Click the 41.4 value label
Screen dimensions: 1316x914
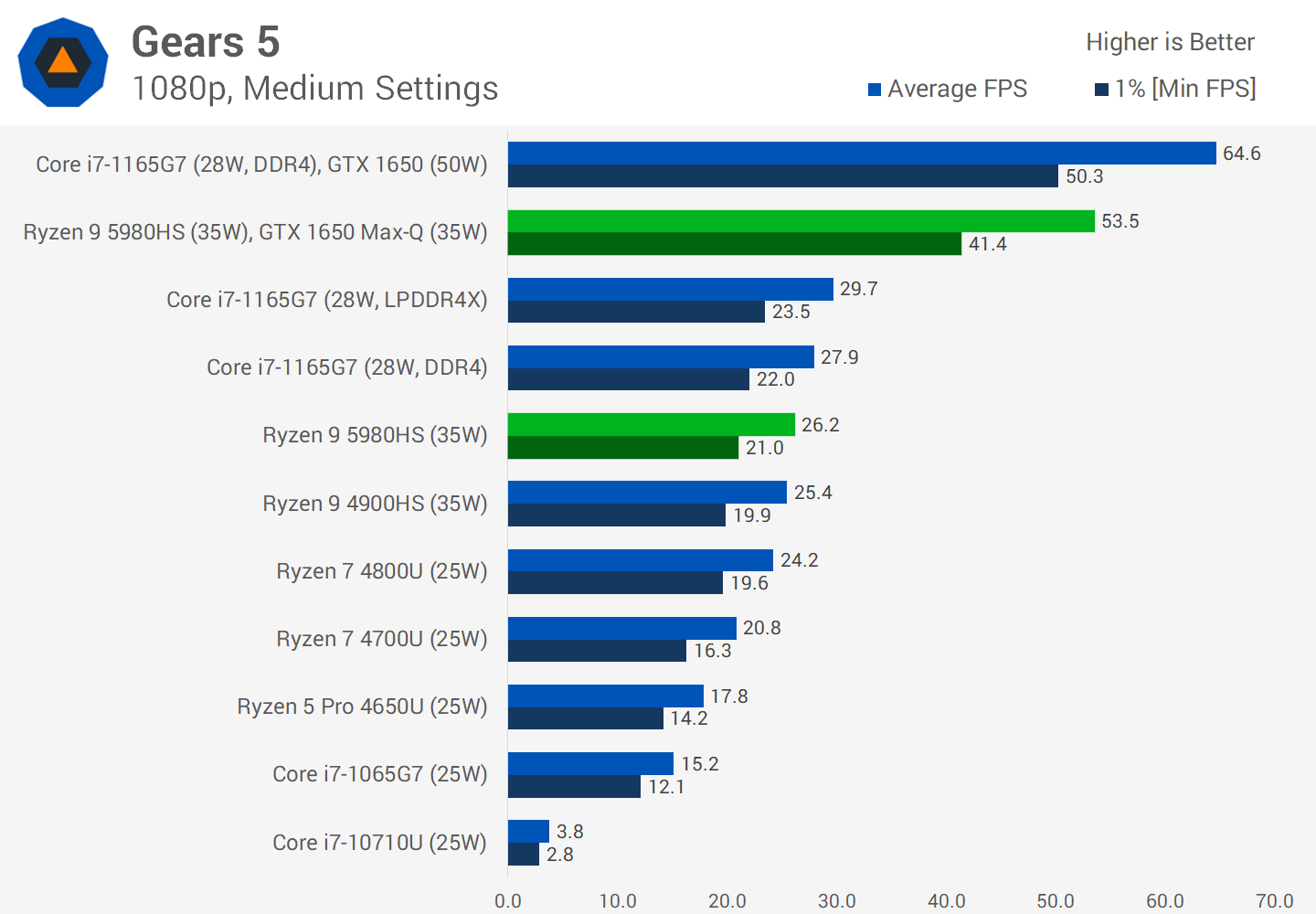(988, 244)
